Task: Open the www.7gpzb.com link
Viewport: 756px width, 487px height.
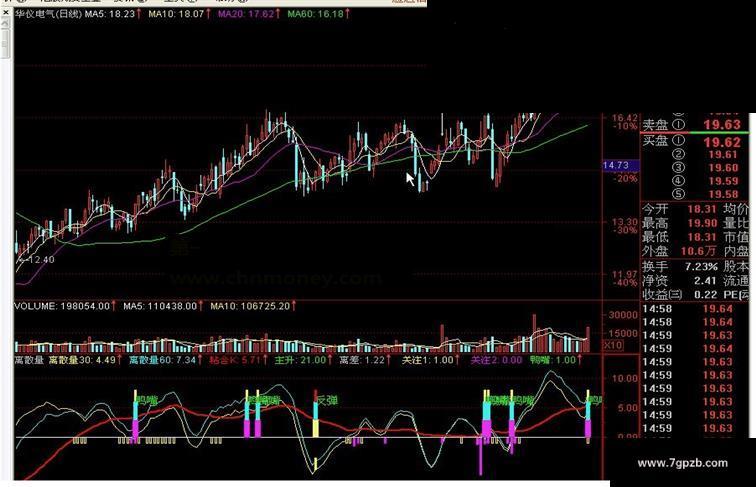Action: coord(683,463)
